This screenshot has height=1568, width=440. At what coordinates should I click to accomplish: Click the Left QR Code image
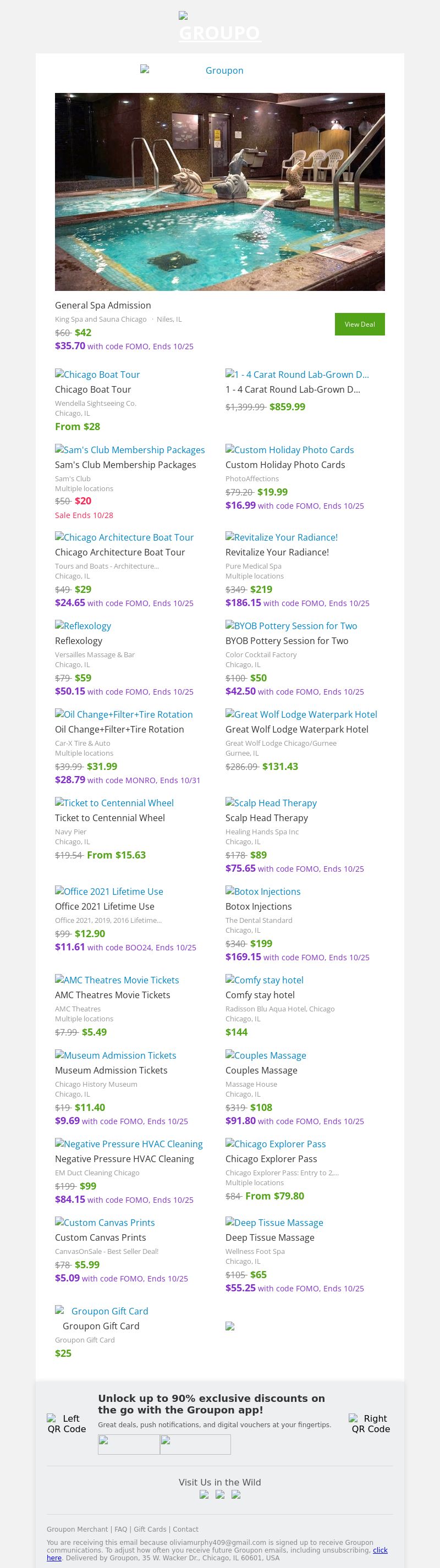click(67, 1424)
